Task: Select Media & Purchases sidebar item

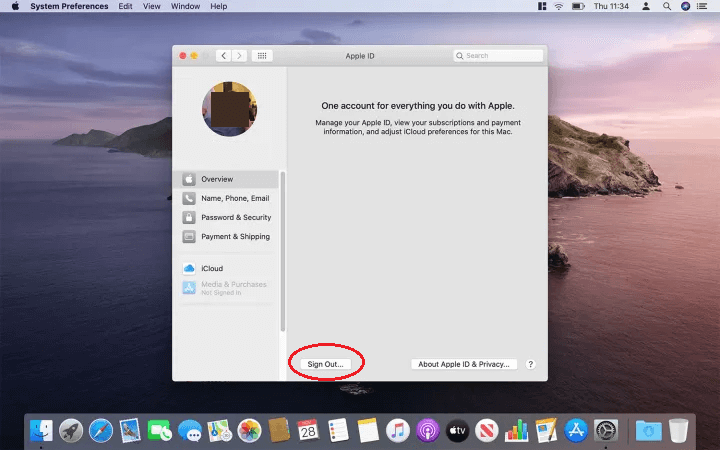Action: click(227, 288)
